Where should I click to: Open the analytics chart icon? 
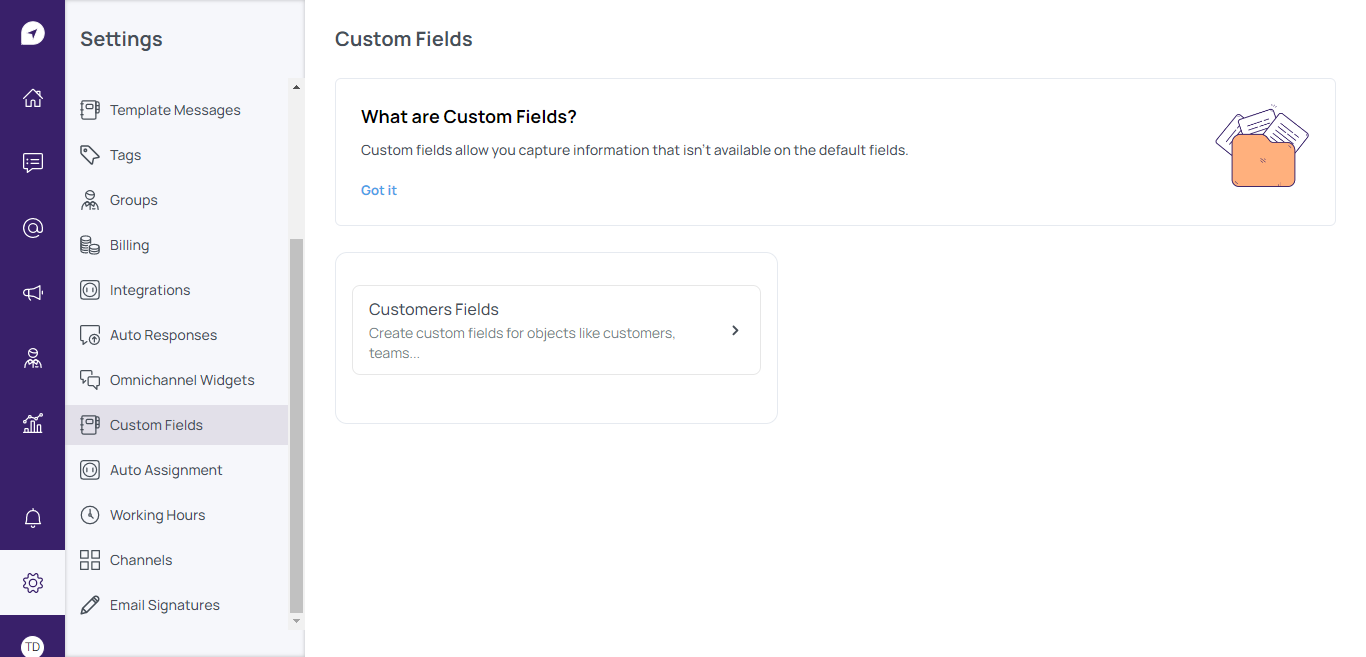pyautogui.click(x=33, y=423)
